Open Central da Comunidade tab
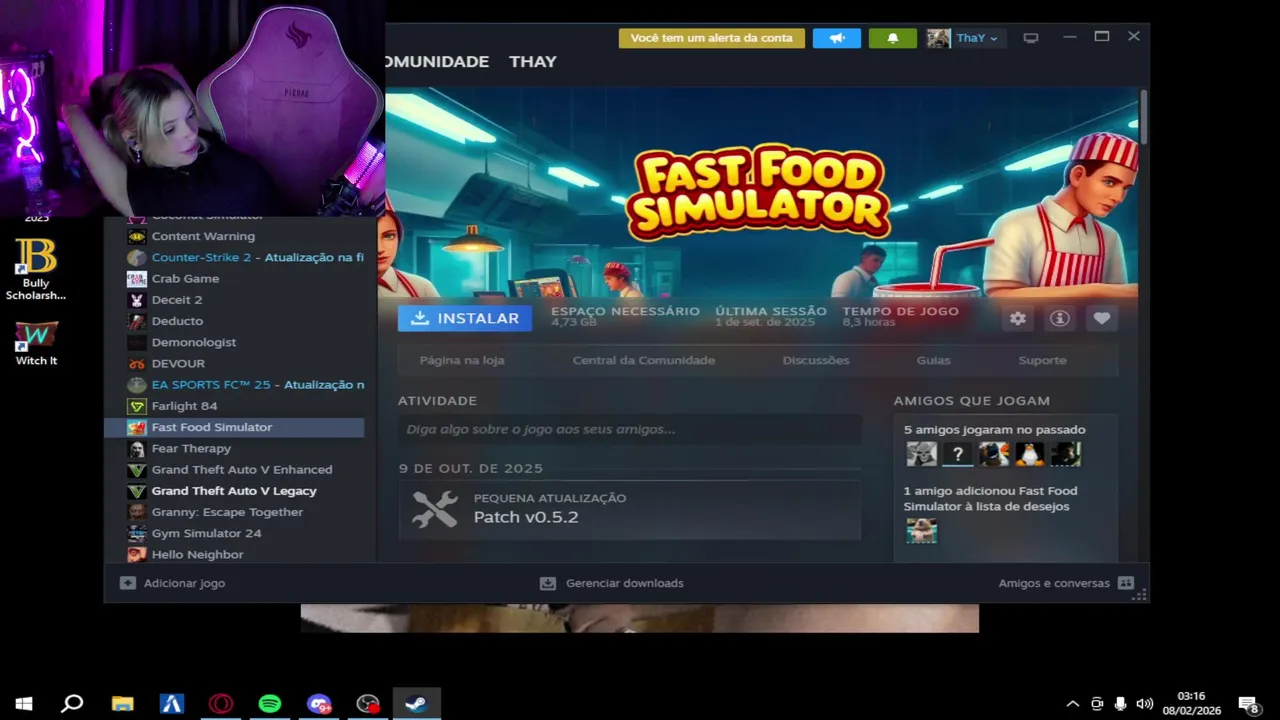1280x720 pixels. (644, 360)
